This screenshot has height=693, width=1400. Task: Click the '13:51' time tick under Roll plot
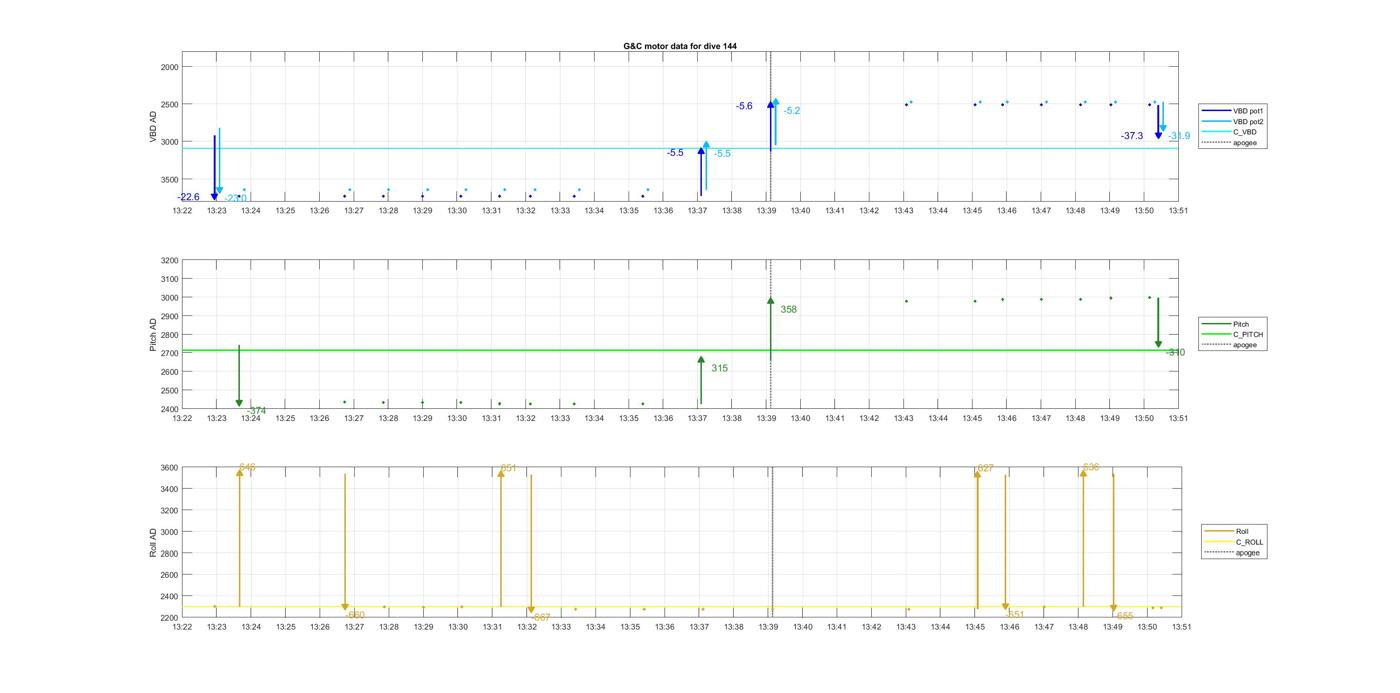tap(1181, 627)
